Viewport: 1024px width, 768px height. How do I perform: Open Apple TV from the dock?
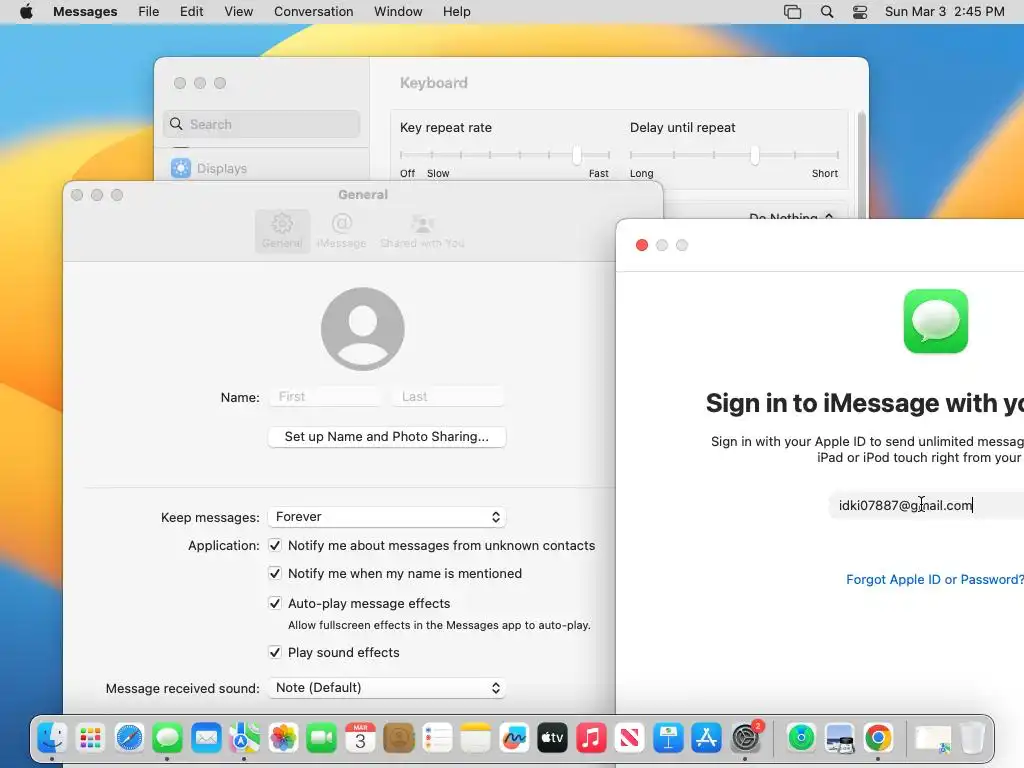coord(552,738)
